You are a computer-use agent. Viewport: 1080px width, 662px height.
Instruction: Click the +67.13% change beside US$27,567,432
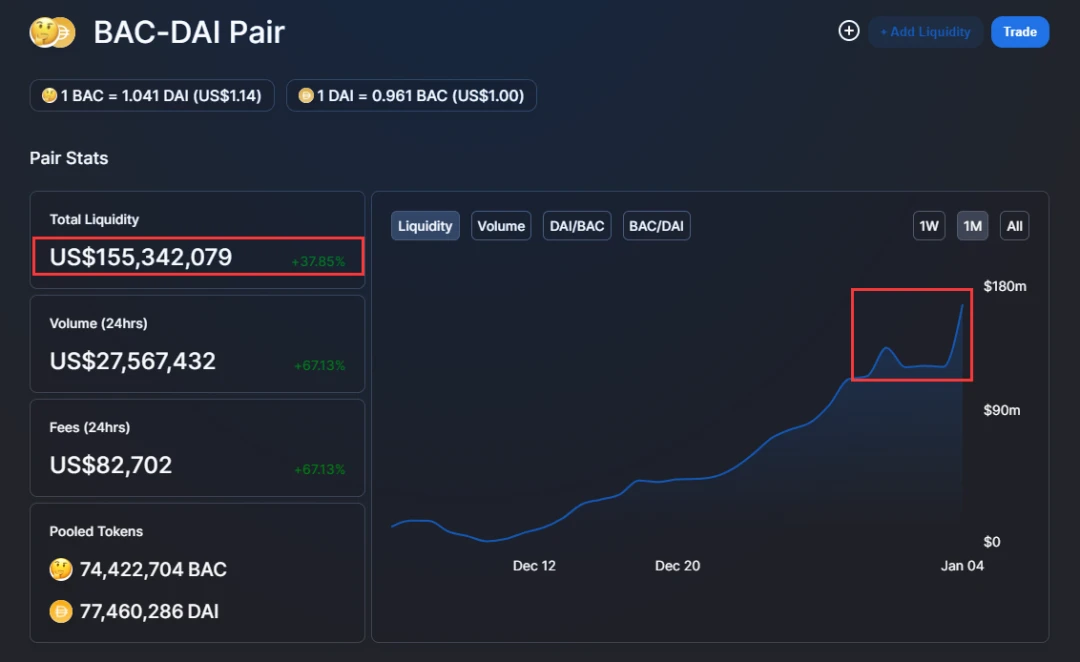(x=320, y=366)
